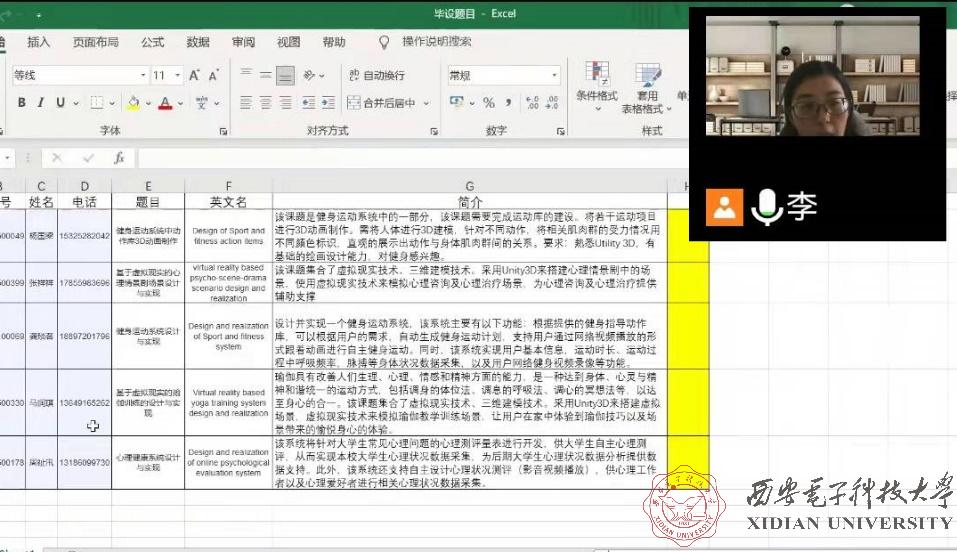
Task: Expand the font size dropdown
Action: pyautogui.click(x=177, y=76)
